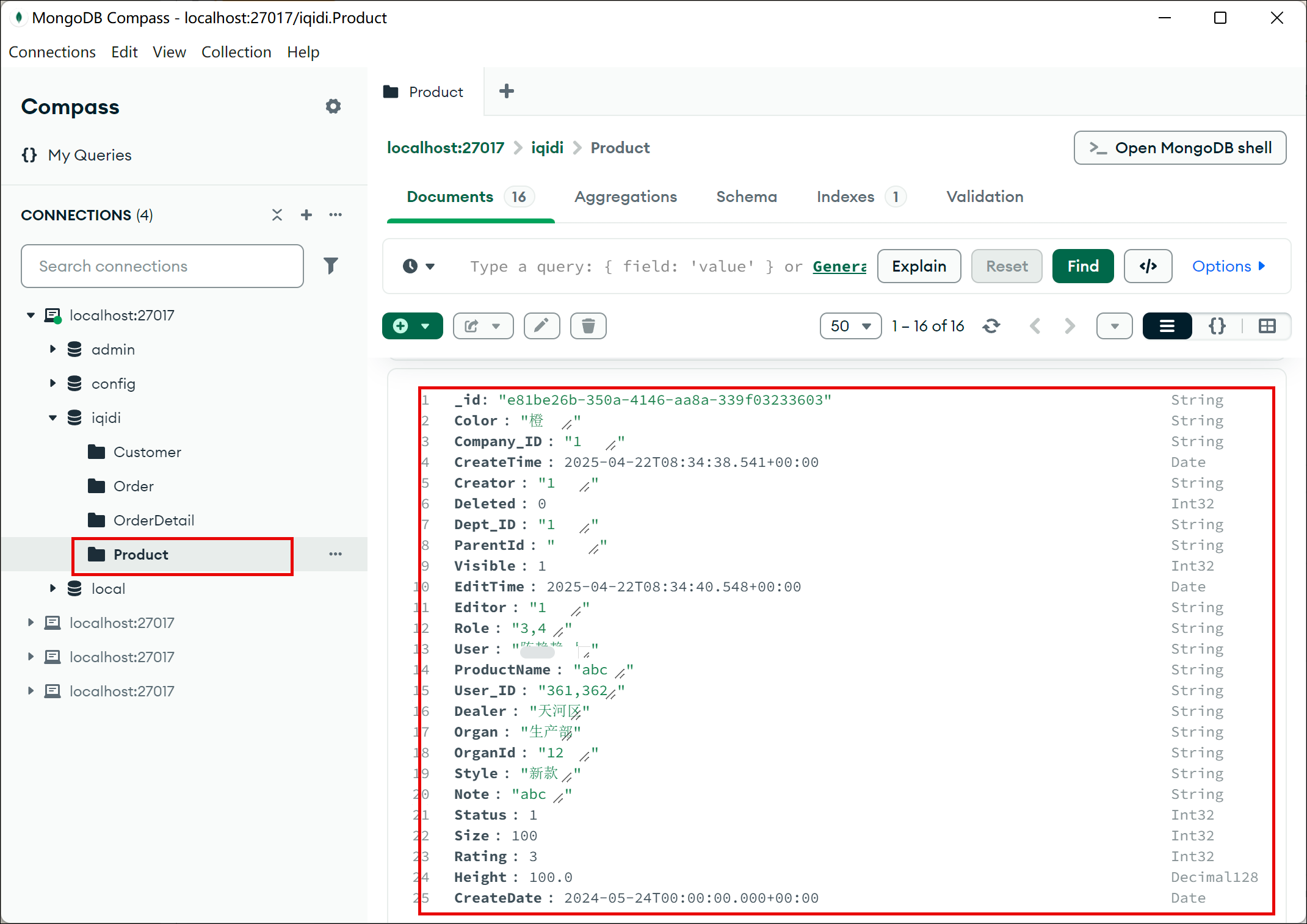1307x924 pixels.
Task: Switch to the Schema tab
Action: [x=746, y=197]
